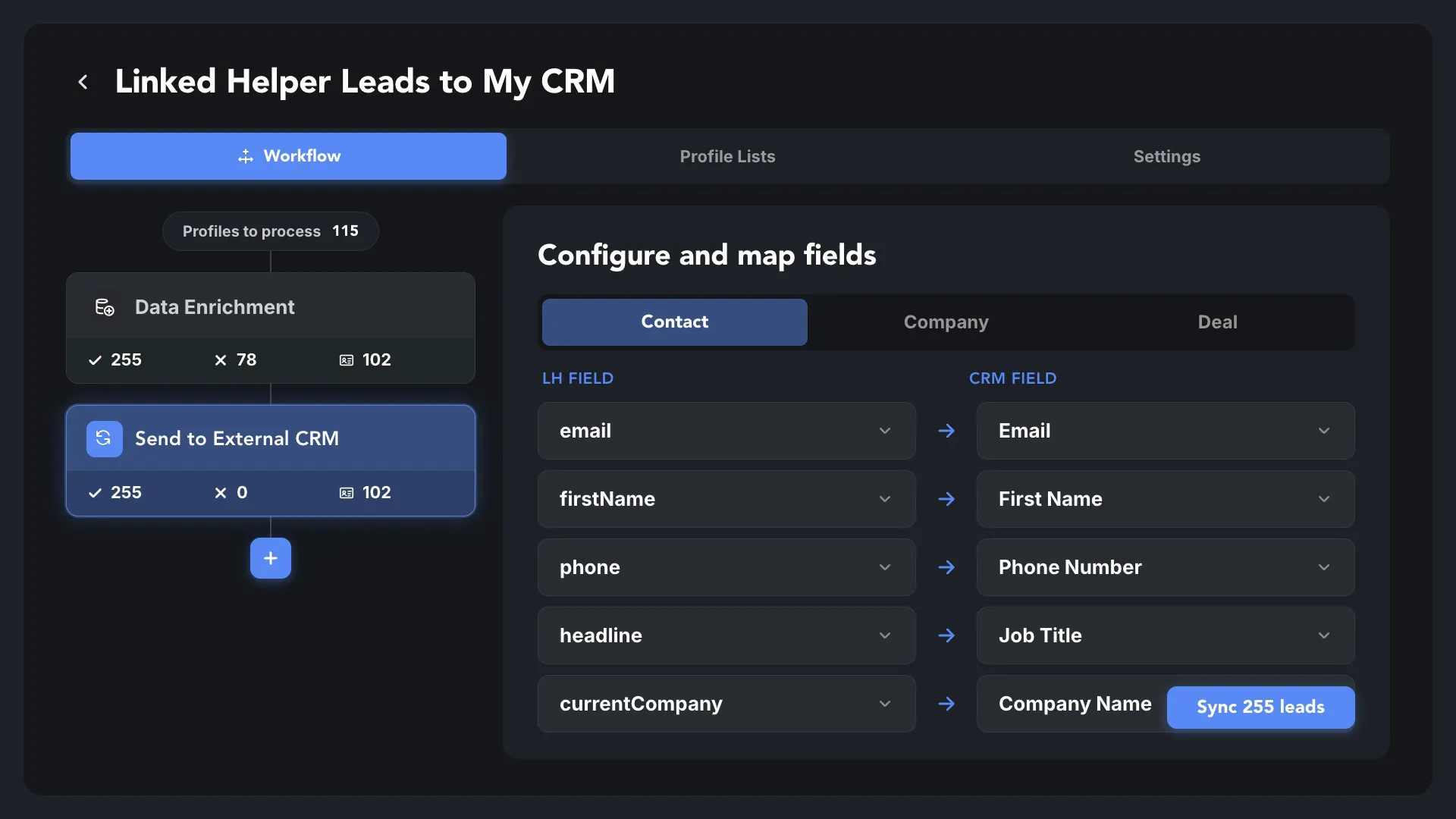1456x819 pixels.
Task: Open the phone LH field dropdown
Action: [726, 567]
